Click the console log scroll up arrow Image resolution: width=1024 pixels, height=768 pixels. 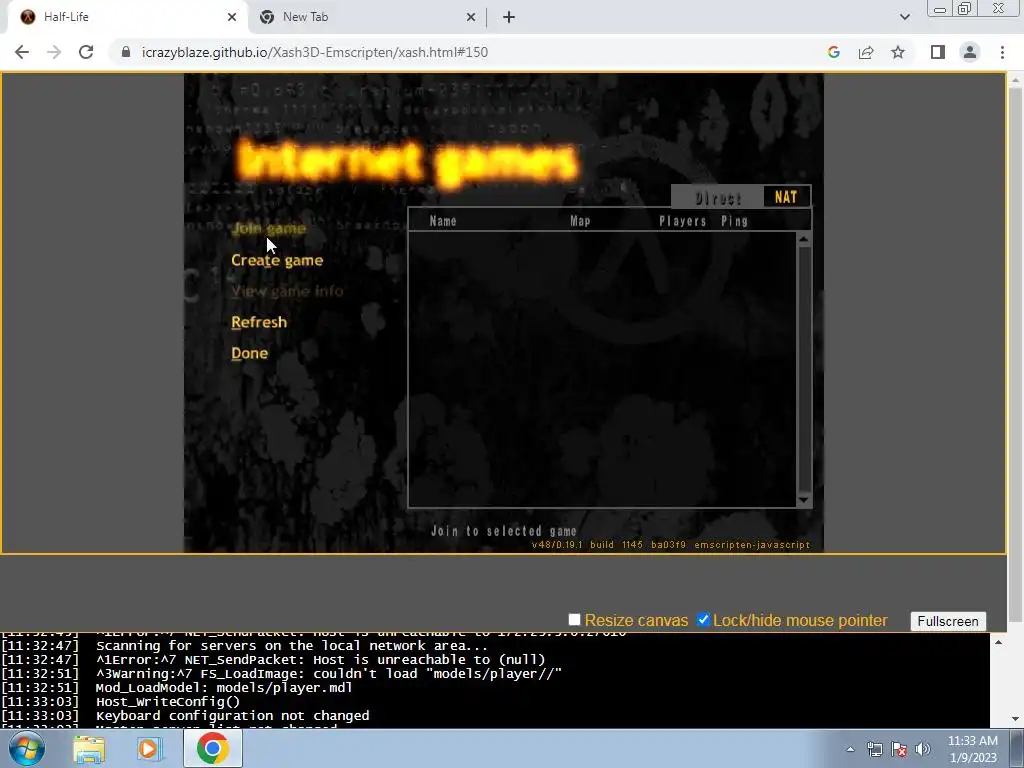click(998, 643)
